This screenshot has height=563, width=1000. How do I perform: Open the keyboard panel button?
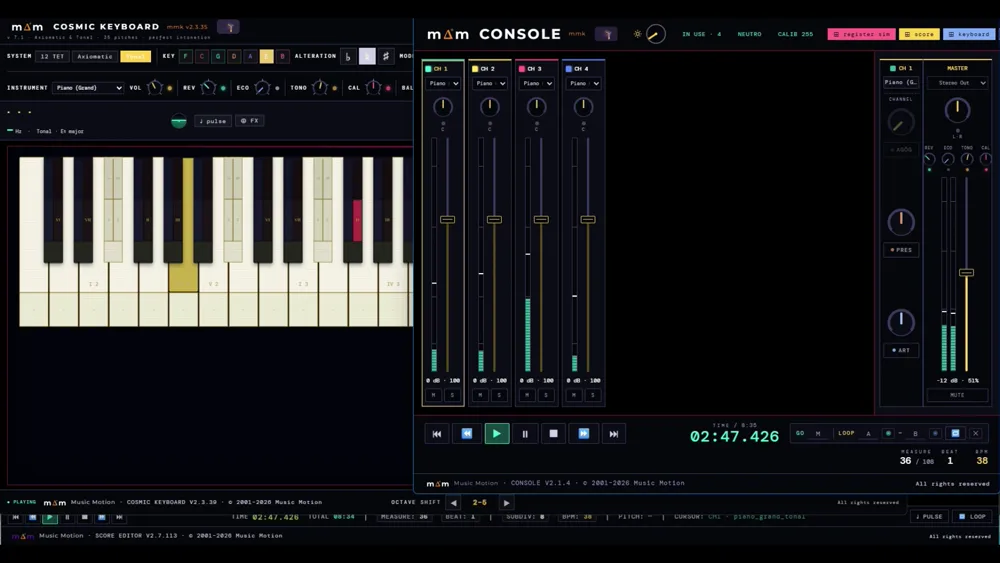pyautogui.click(x=969, y=34)
